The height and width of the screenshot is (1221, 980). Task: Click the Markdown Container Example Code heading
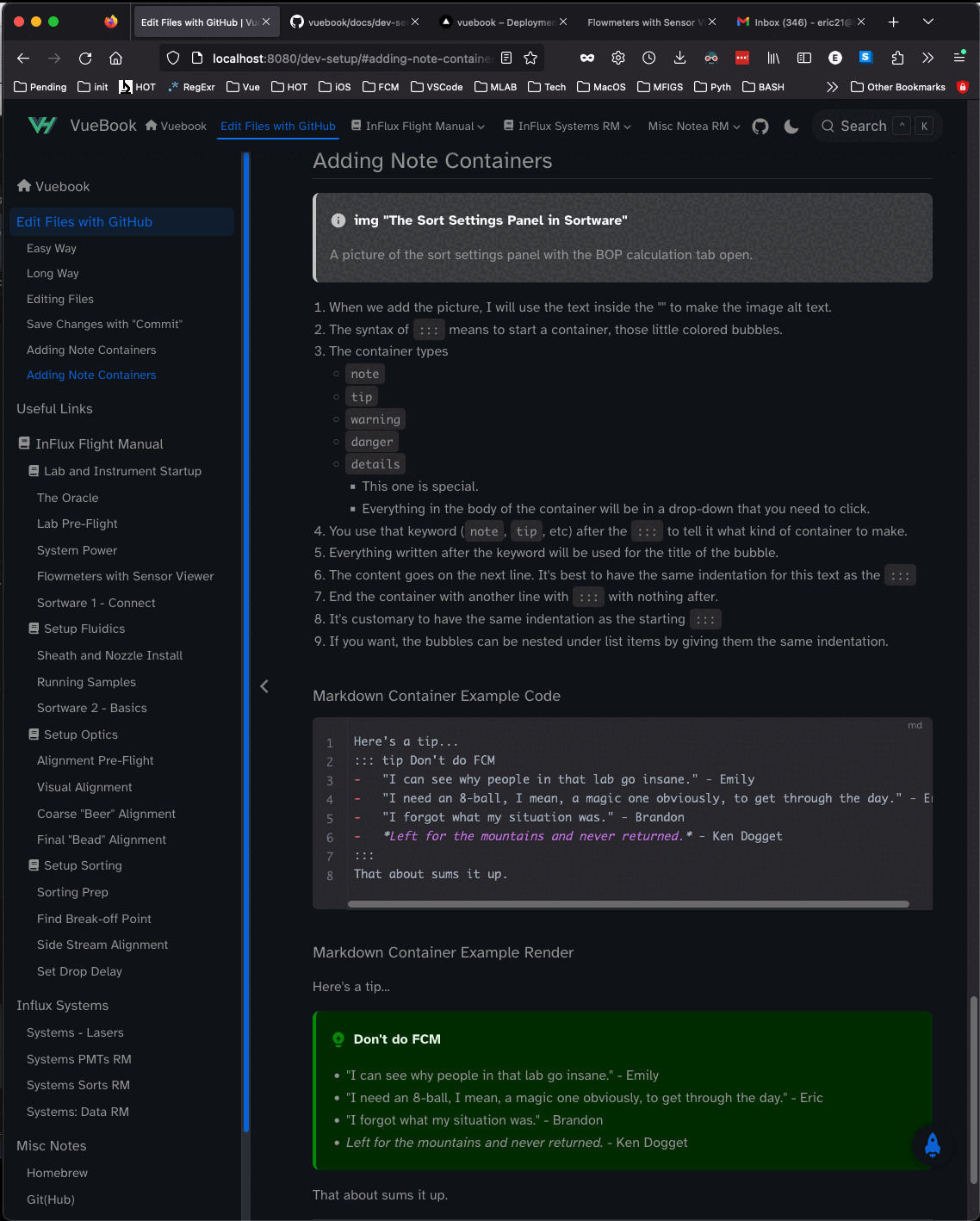(437, 696)
